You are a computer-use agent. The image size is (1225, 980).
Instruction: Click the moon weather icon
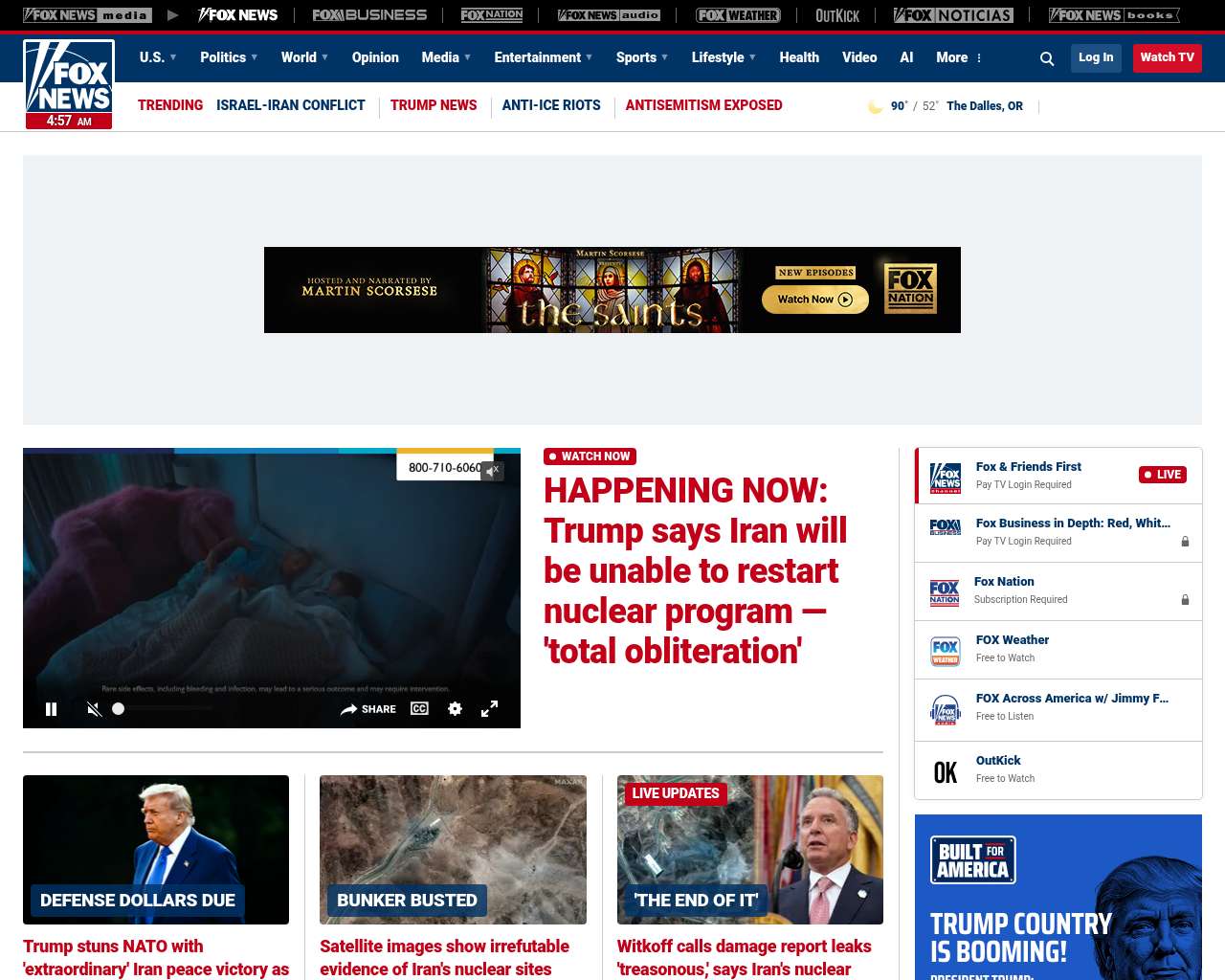(875, 106)
